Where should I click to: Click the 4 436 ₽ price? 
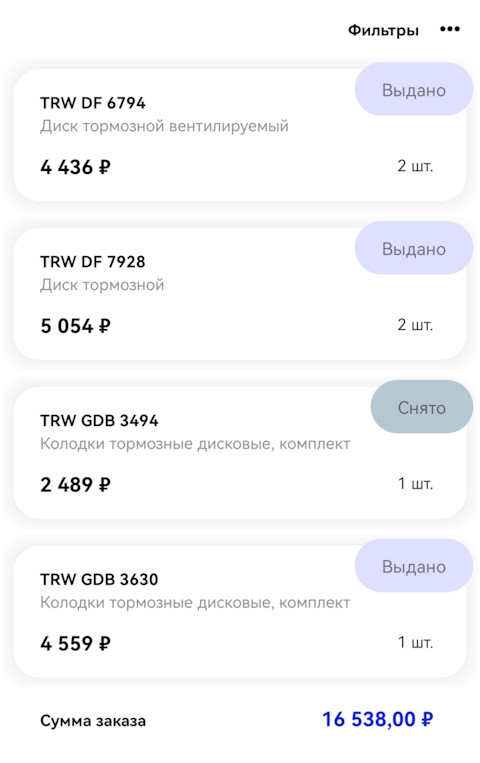pyautogui.click(x=75, y=167)
